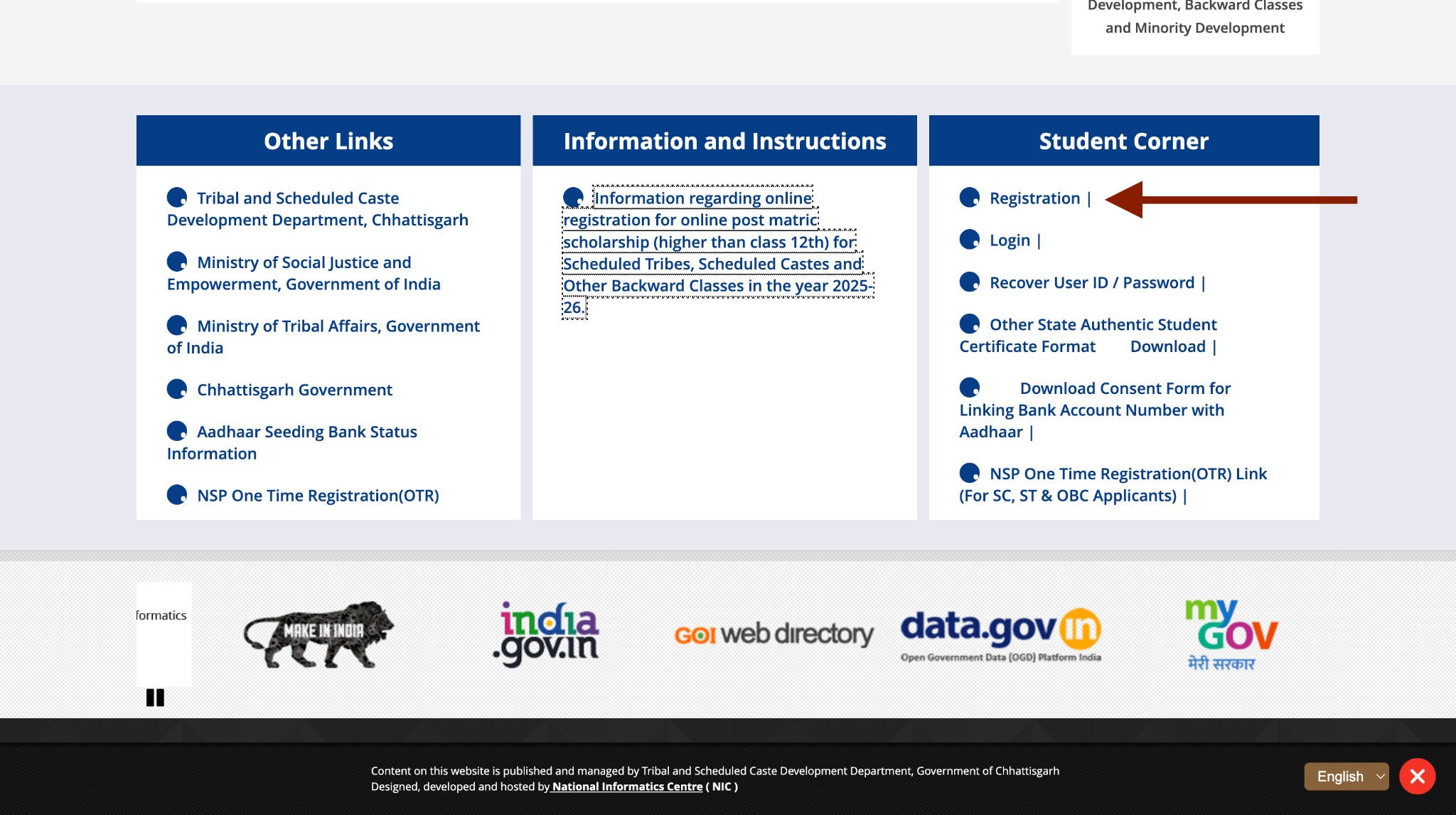Open the GOI web directory logo
The image size is (1456, 815).
tap(774, 634)
